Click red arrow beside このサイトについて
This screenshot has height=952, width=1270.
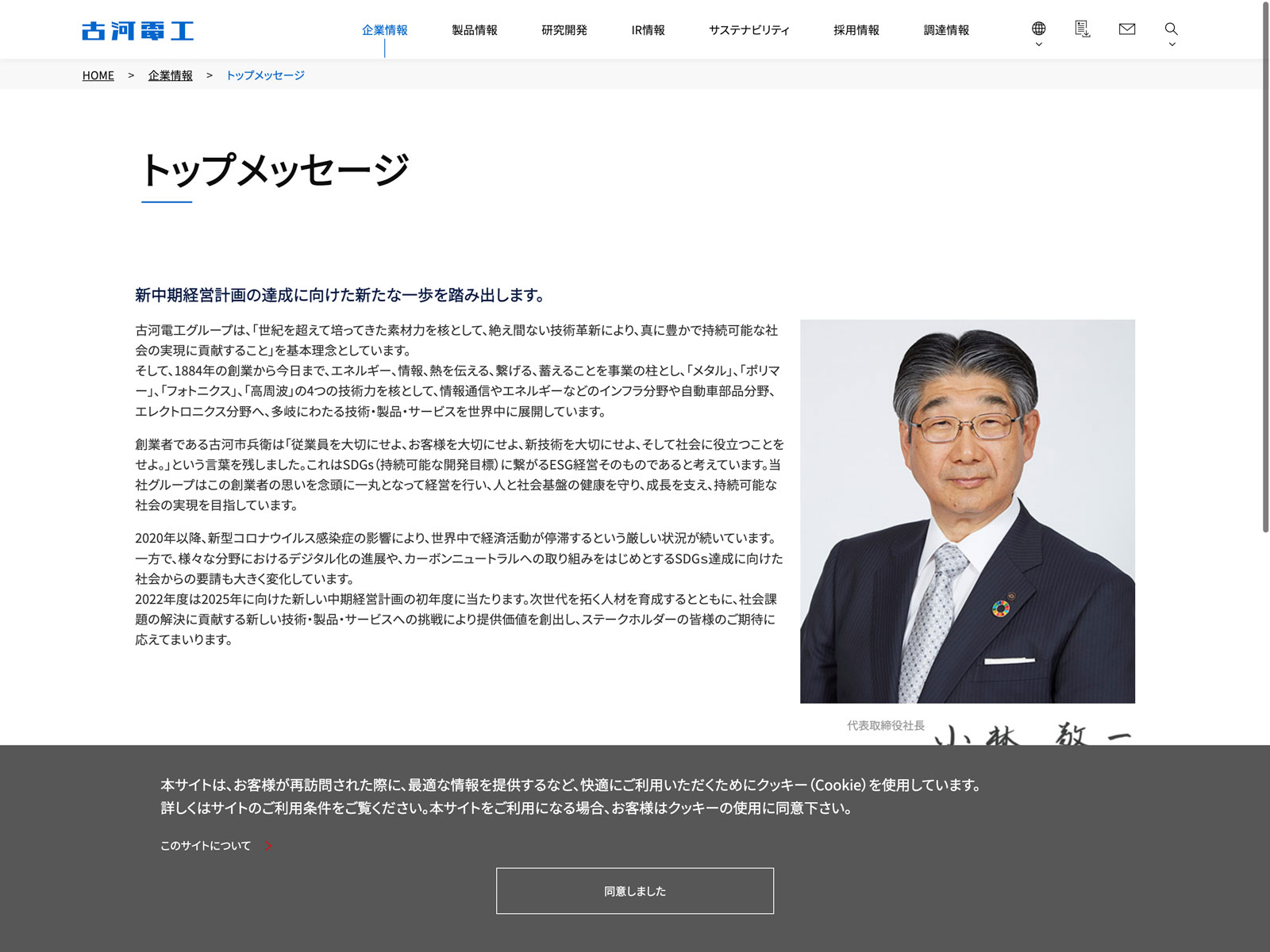point(268,846)
